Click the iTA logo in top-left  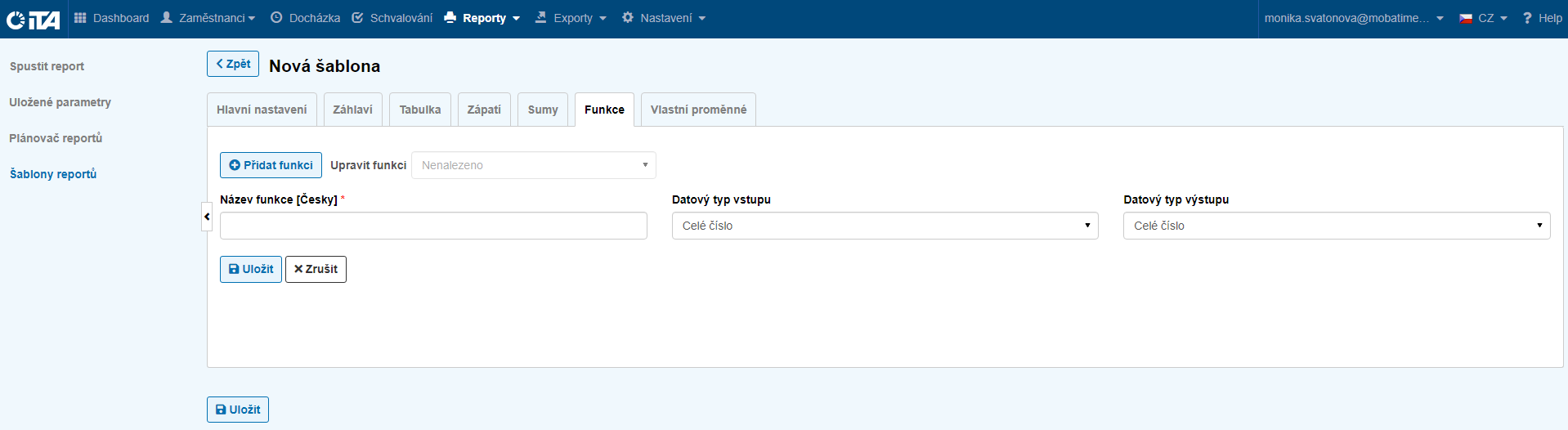tap(33, 19)
